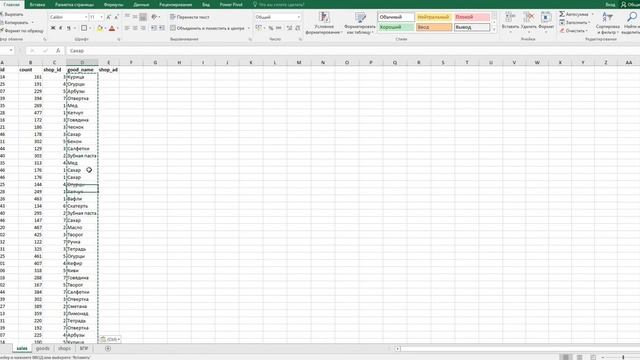
Task: Open the Данные ribbon tab
Action: [141, 4]
